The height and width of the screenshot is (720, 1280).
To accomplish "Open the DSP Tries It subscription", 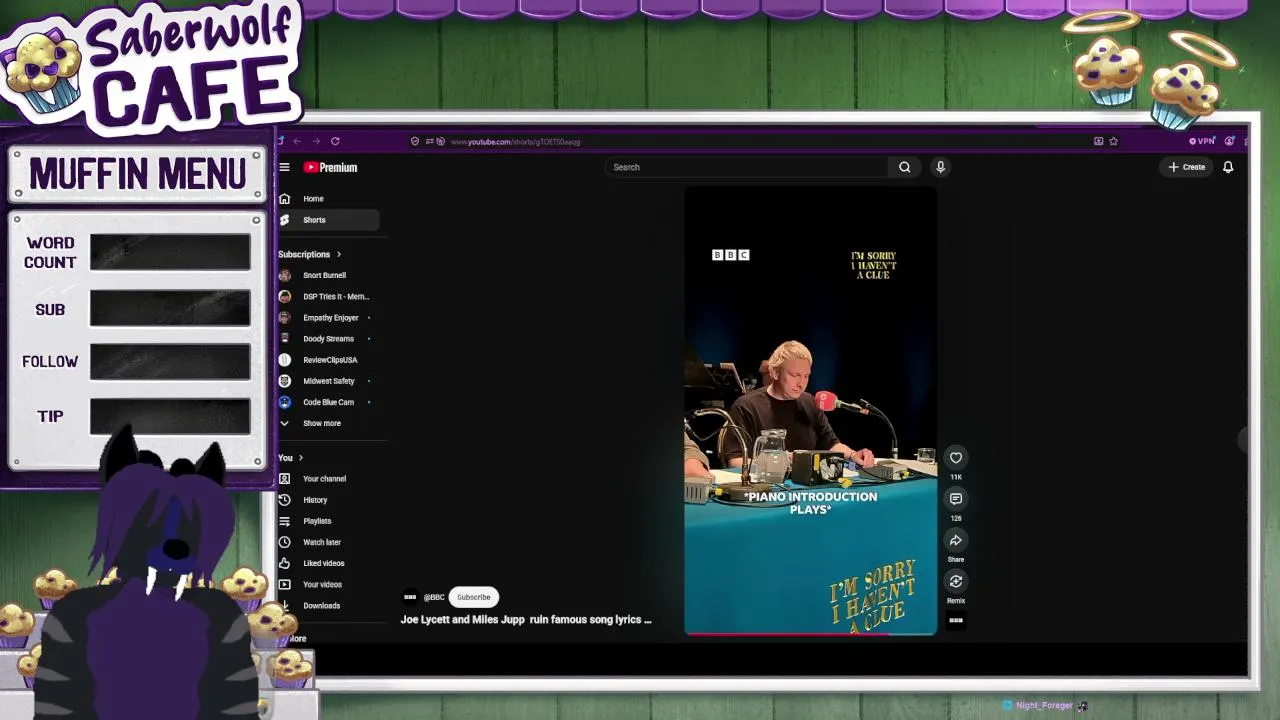I will [328, 297].
